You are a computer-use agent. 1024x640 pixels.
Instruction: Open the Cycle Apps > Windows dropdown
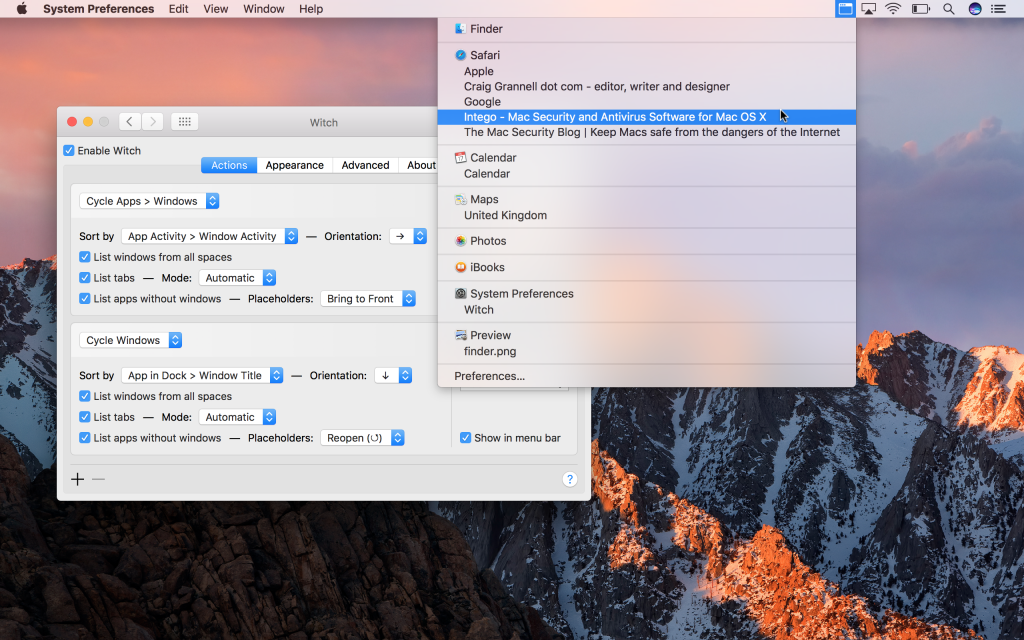click(x=149, y=201)
